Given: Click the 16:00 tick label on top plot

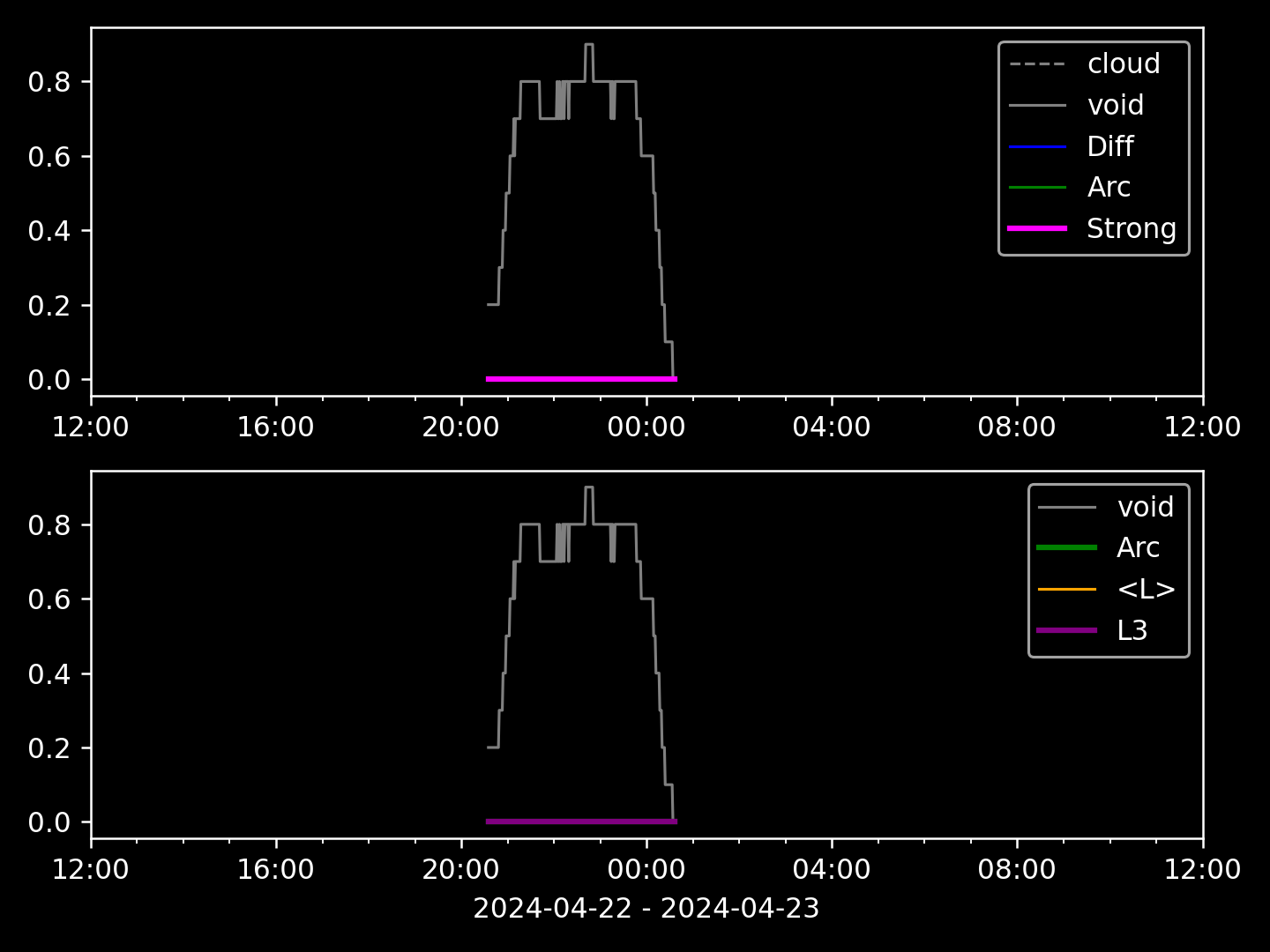Looking at the screenshot, I should tap(275, 428).
